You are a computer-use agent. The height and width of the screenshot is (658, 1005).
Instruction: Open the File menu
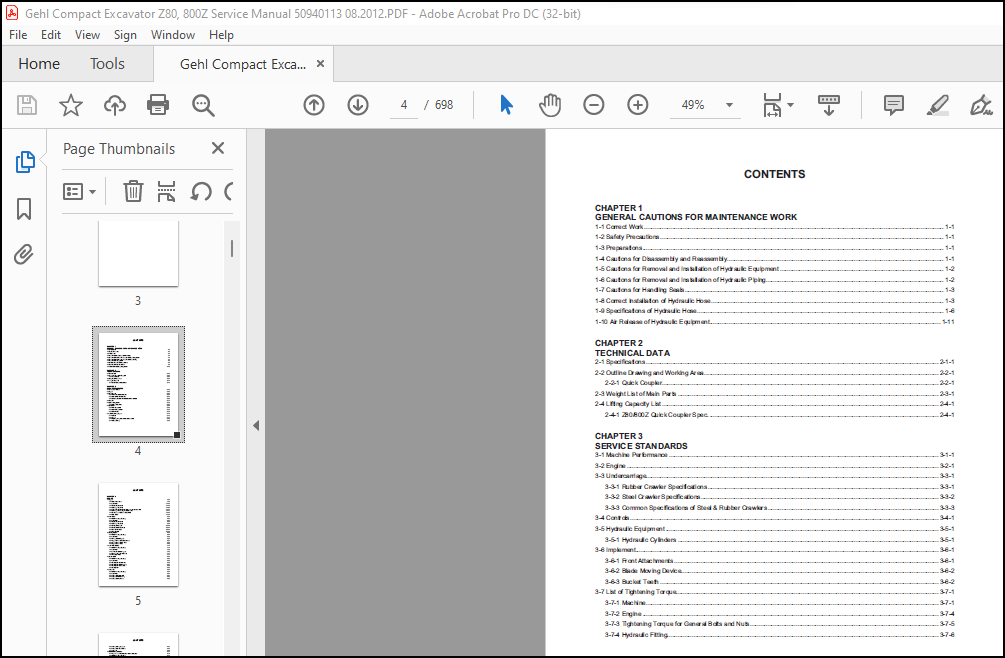(x=18, y=35)
